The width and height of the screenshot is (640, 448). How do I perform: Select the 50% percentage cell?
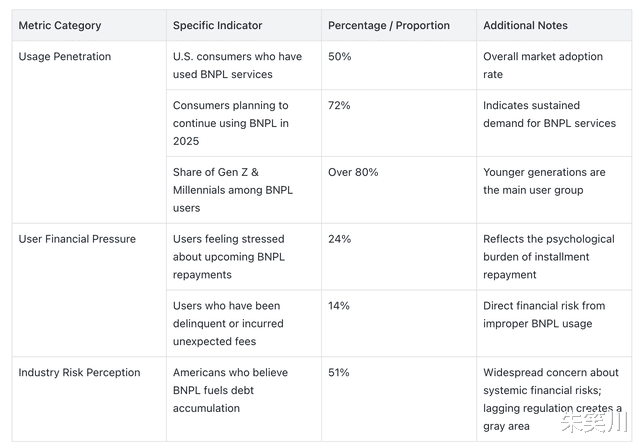340,57
